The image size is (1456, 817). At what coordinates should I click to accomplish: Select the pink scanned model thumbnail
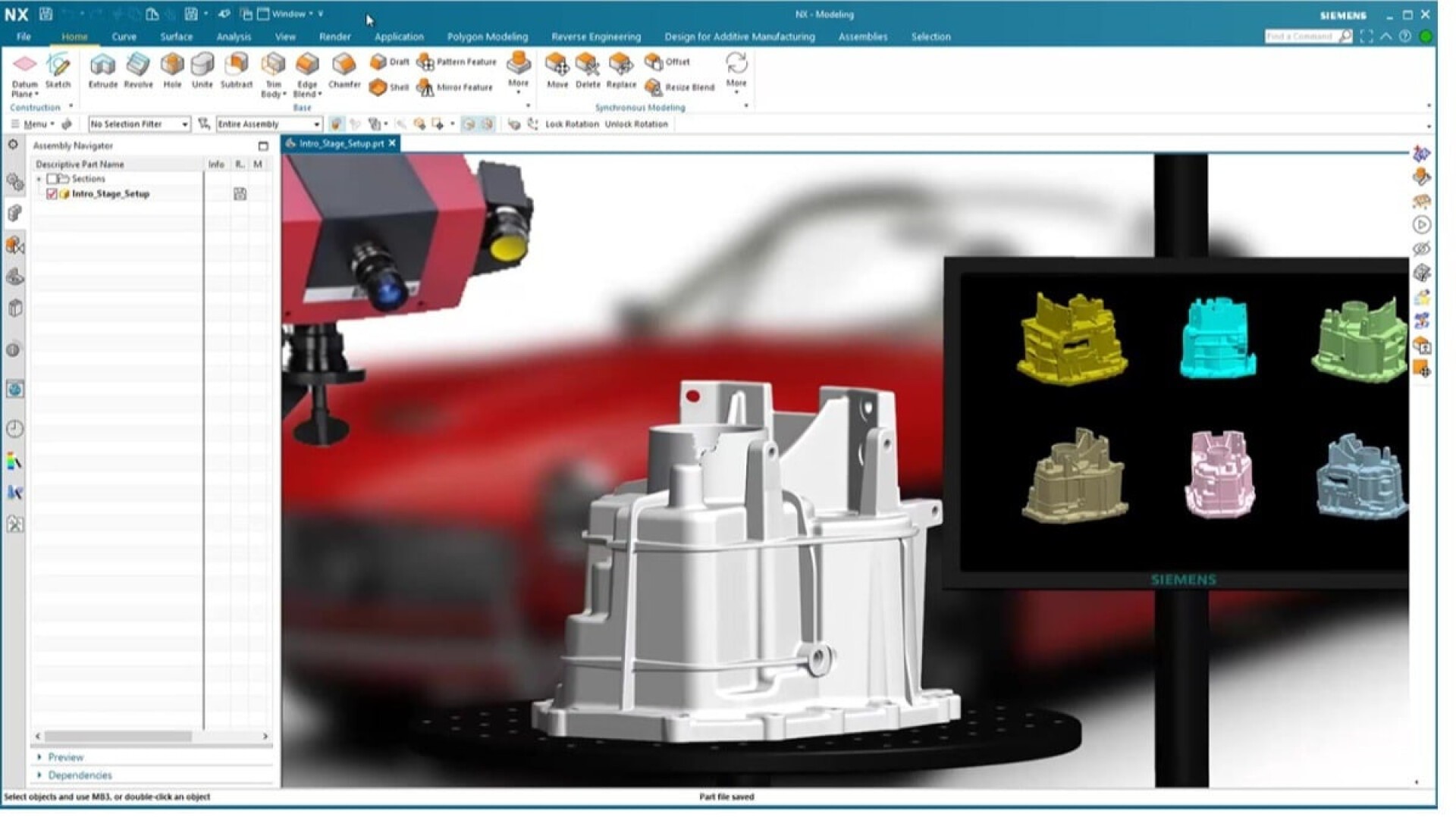1219,474
